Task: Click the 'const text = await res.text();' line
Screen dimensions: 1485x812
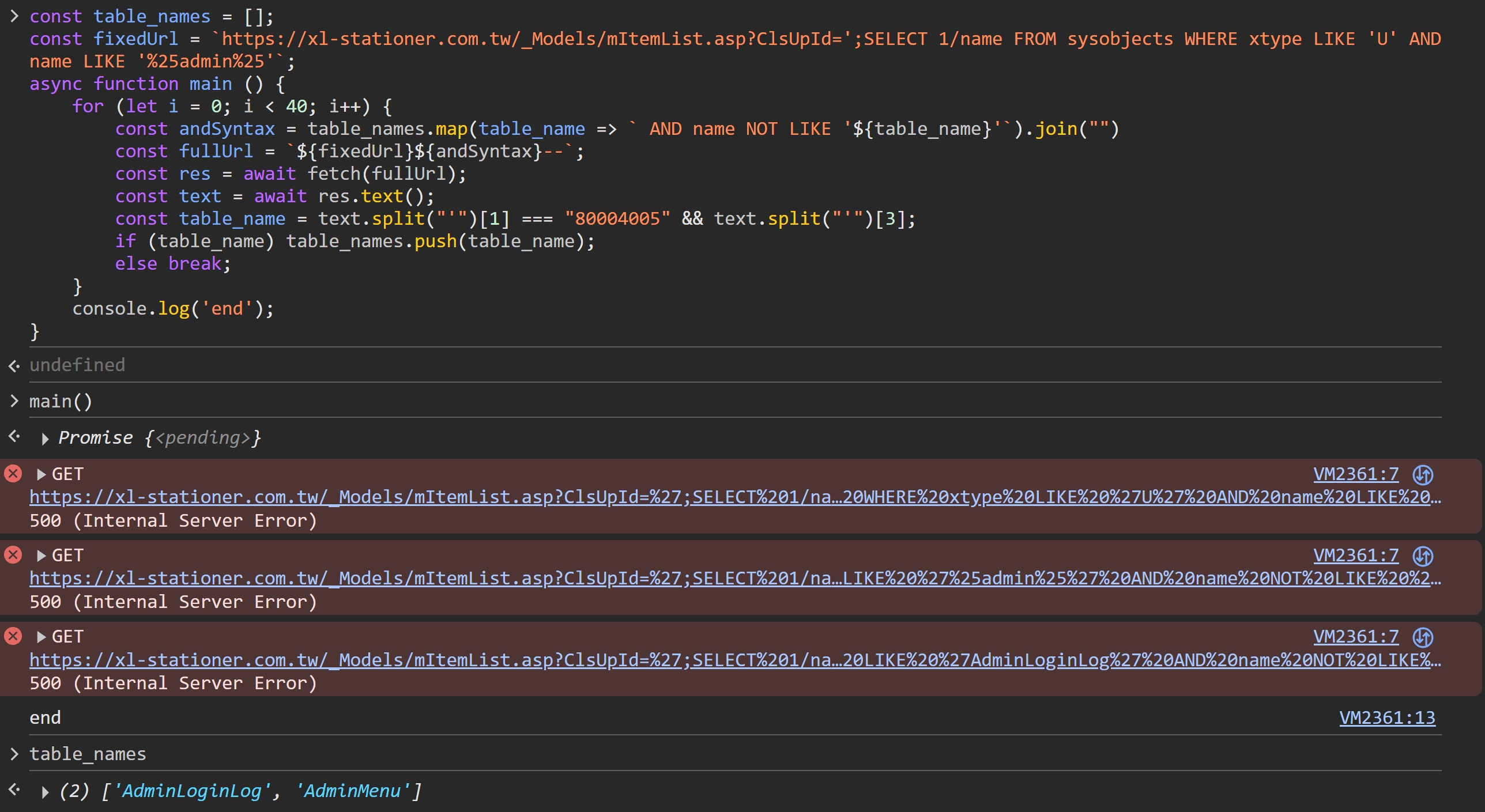Action: (x=274, y=197)
